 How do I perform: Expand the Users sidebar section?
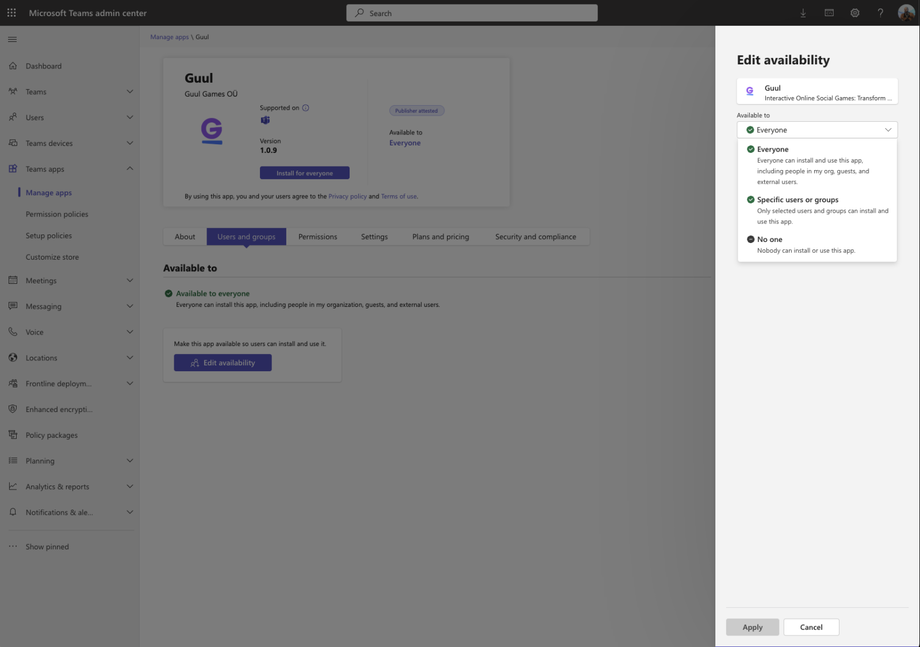click(130, 117)
